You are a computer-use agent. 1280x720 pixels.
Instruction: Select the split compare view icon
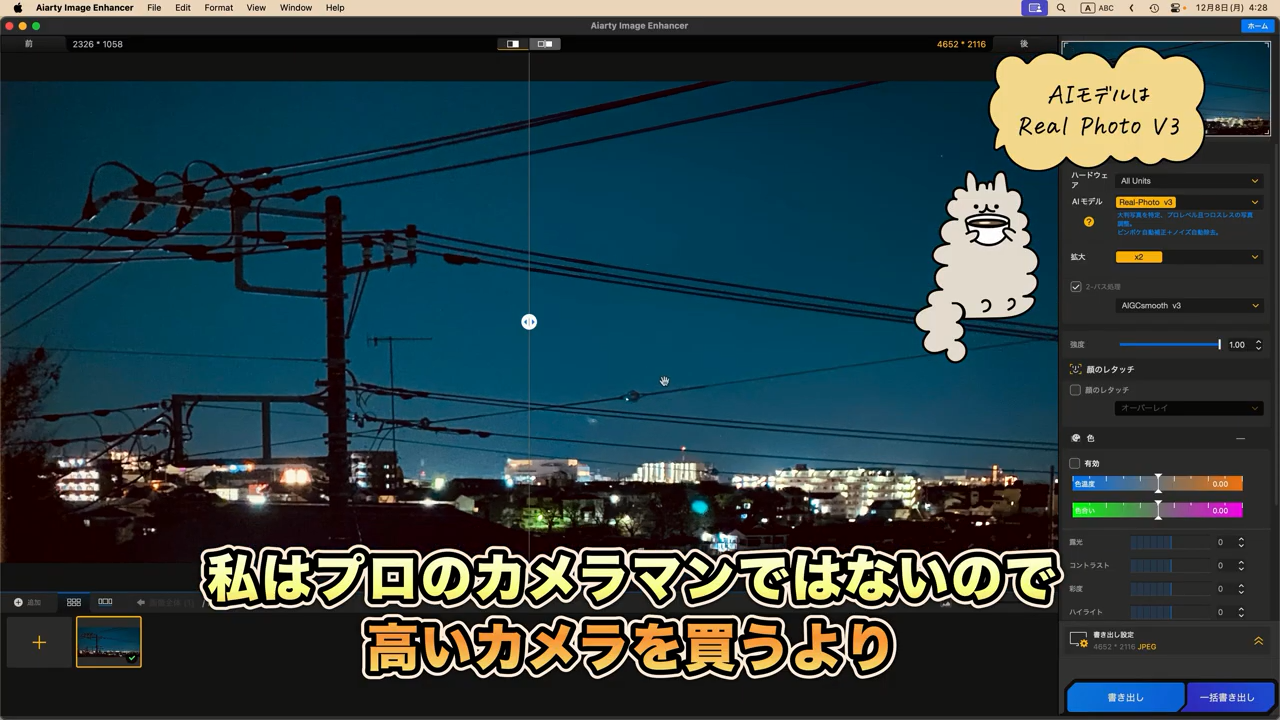click(x=513, y=44)
